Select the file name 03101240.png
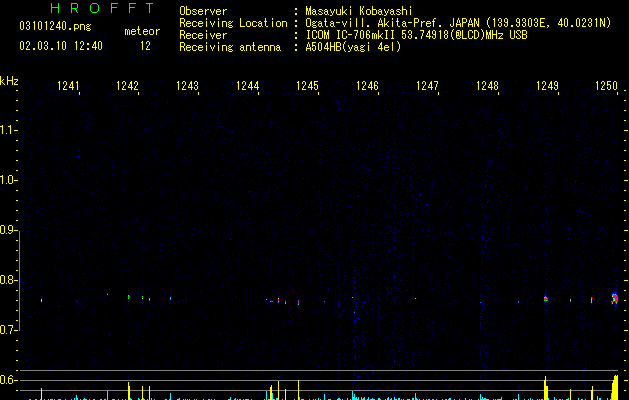 (x=55, y=26)
